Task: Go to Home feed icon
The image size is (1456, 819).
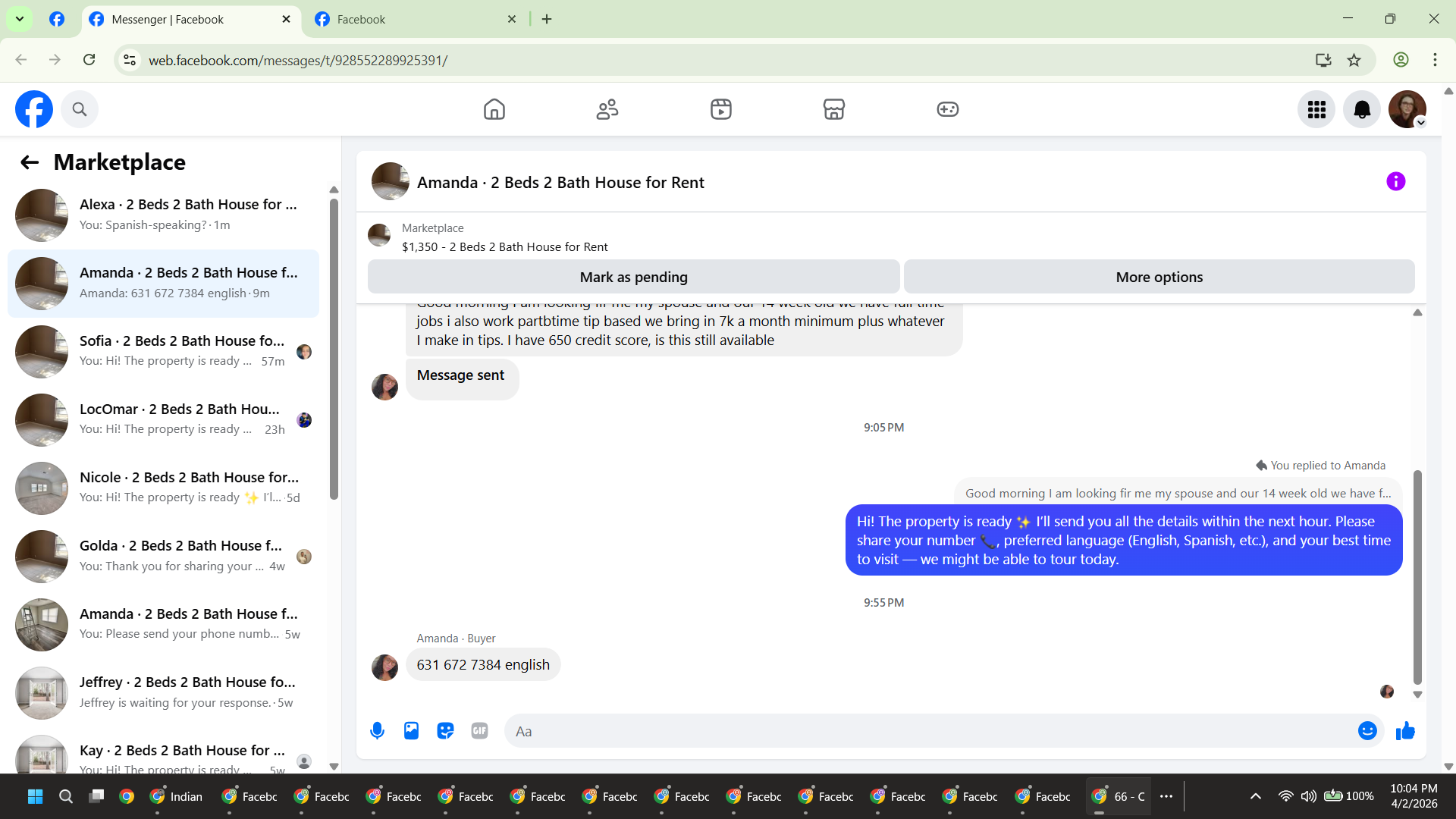Action: pos(494,109)
